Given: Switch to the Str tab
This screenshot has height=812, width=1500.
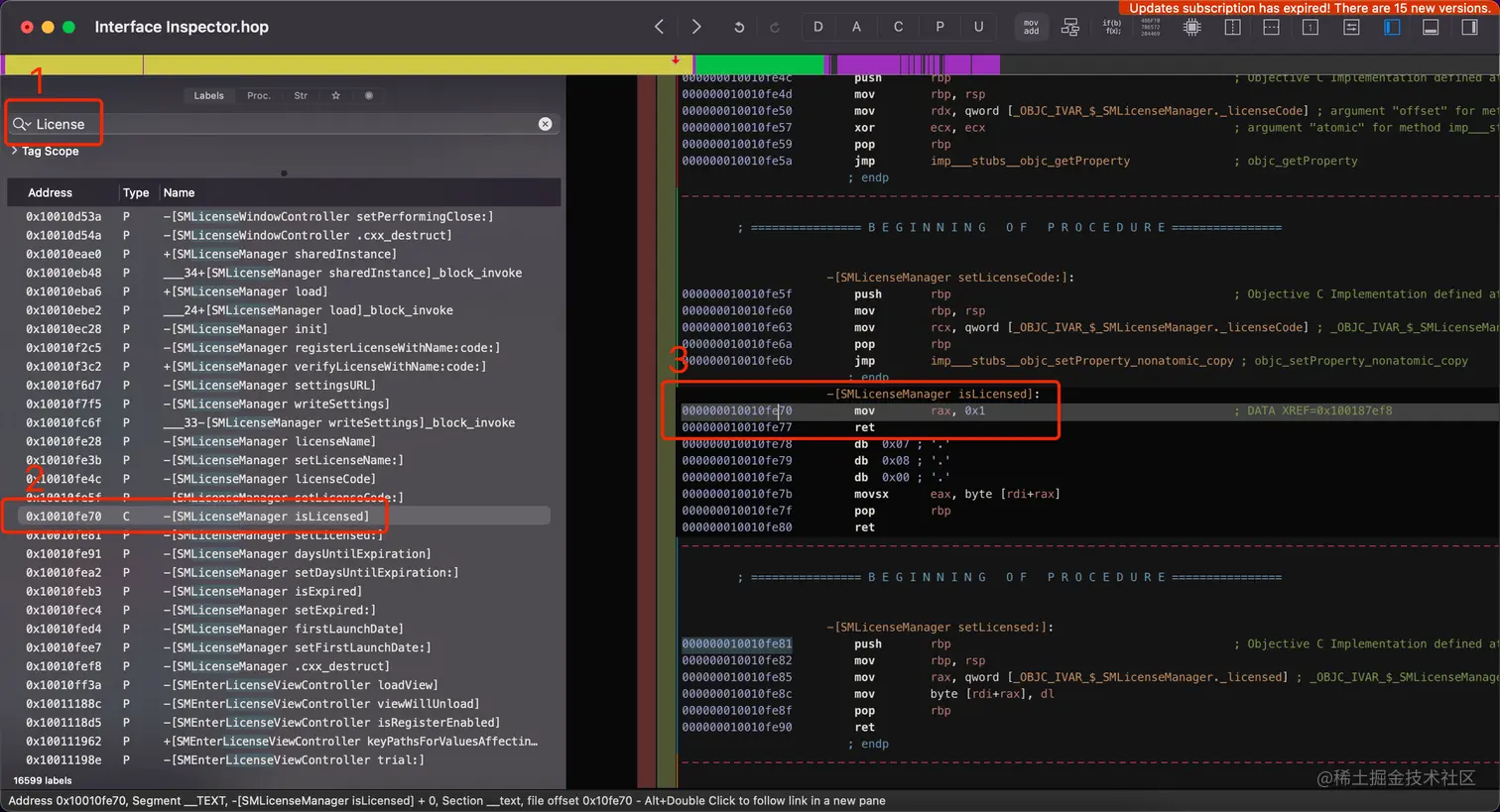Looking at the screenshot, I should coord(301,96).
